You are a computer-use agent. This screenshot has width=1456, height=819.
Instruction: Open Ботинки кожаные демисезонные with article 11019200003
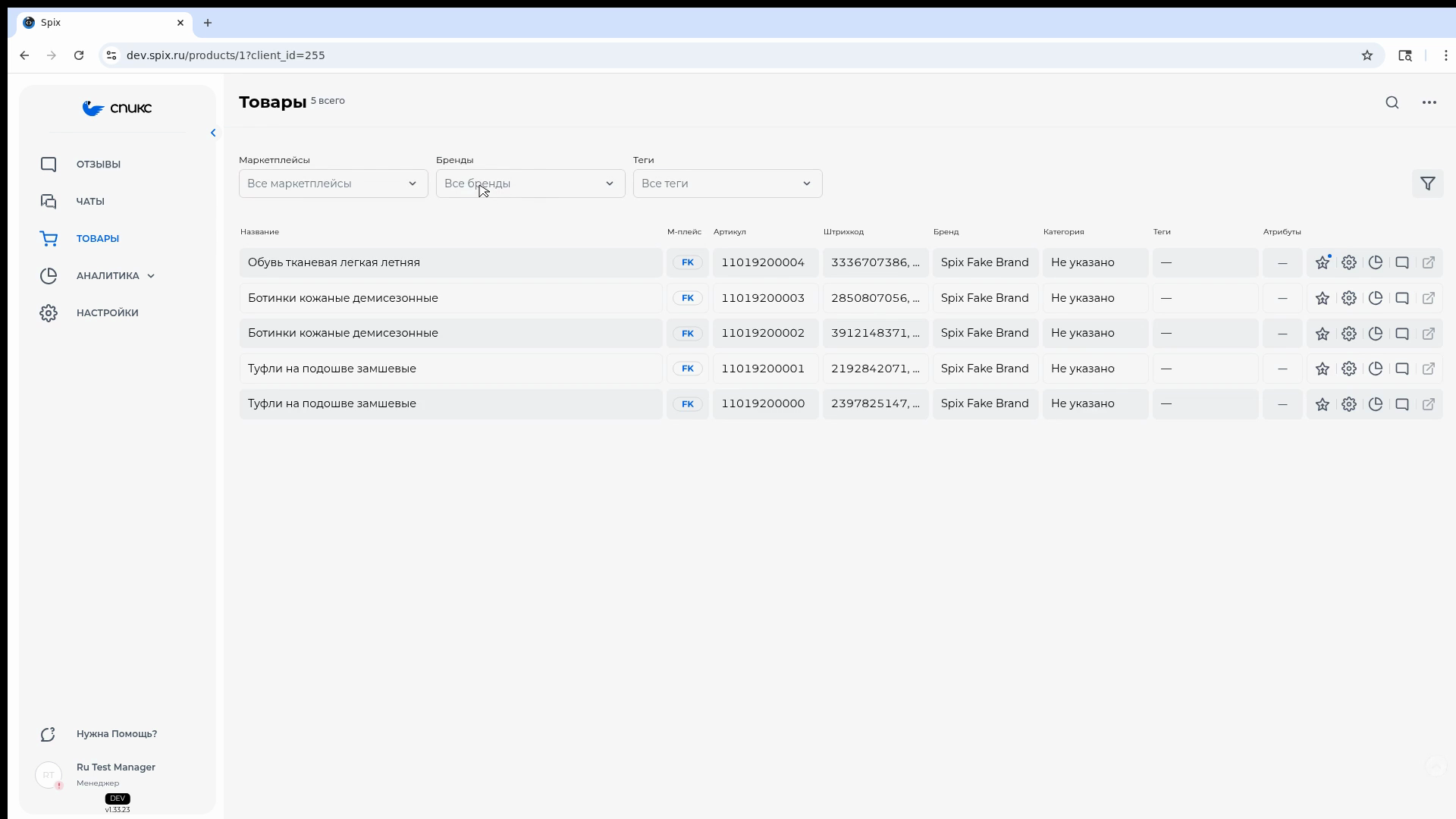(x=451, y=298)
